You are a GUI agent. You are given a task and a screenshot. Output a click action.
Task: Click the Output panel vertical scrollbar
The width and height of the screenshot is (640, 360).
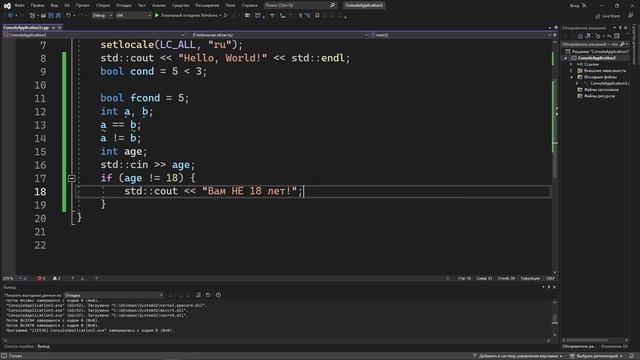tap(555, 318)
